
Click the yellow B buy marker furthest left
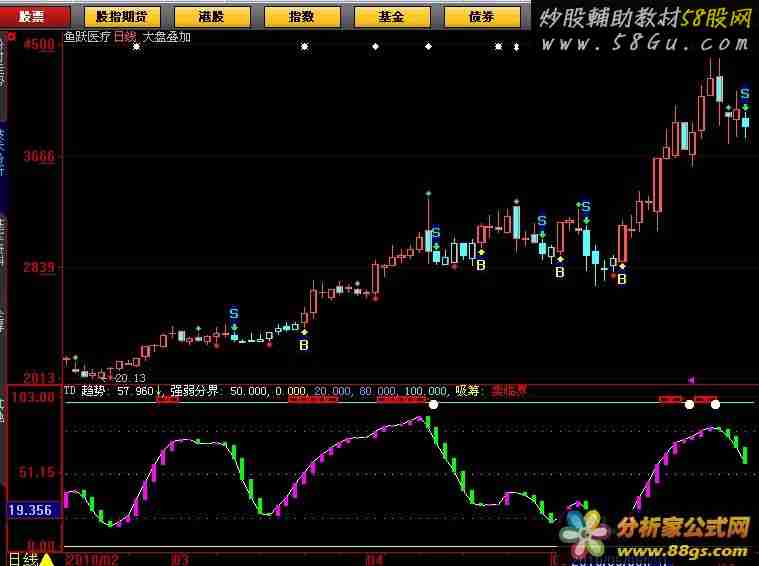point(304,345)
